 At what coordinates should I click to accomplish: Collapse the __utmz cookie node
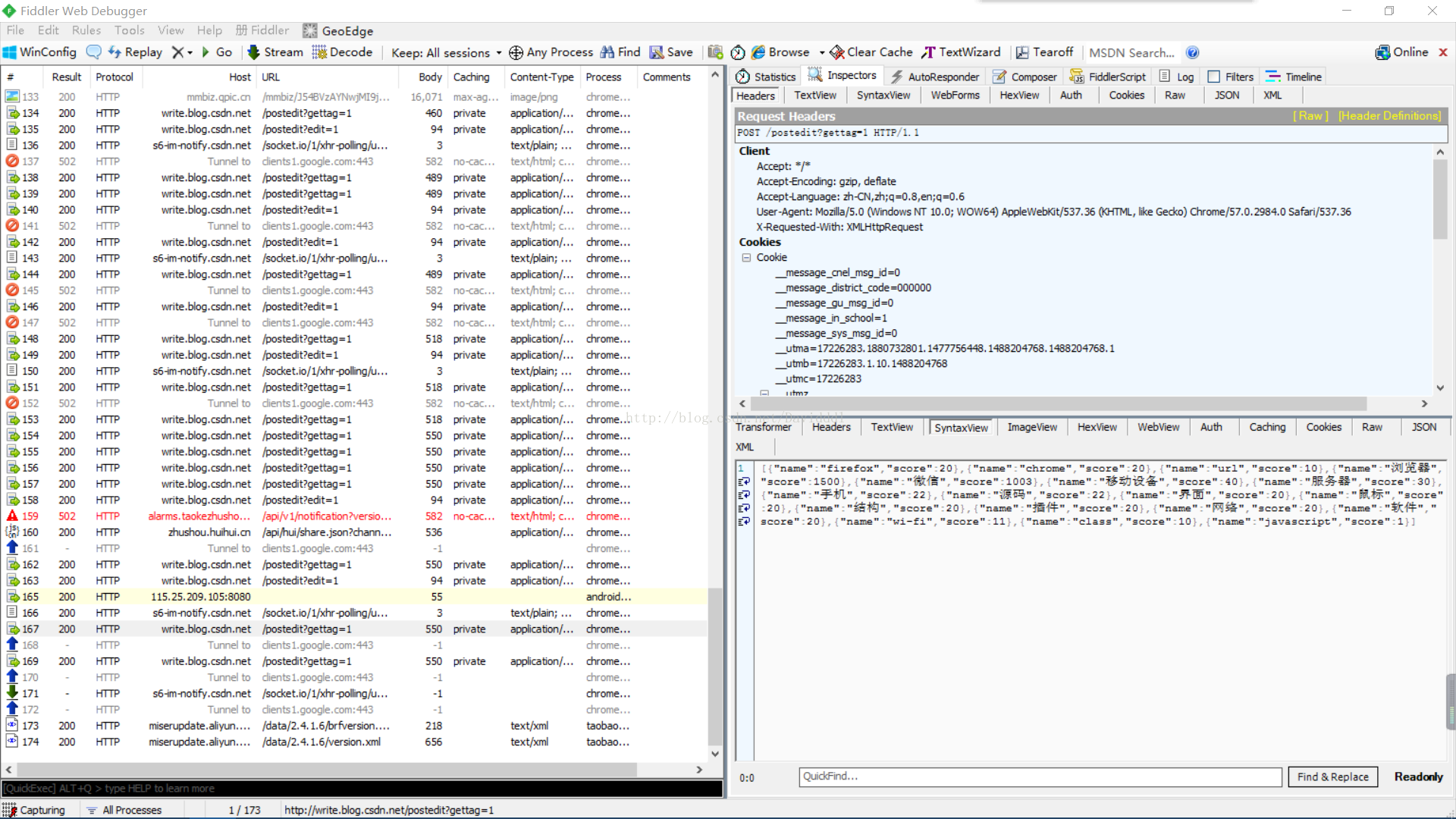pos(764,394)
